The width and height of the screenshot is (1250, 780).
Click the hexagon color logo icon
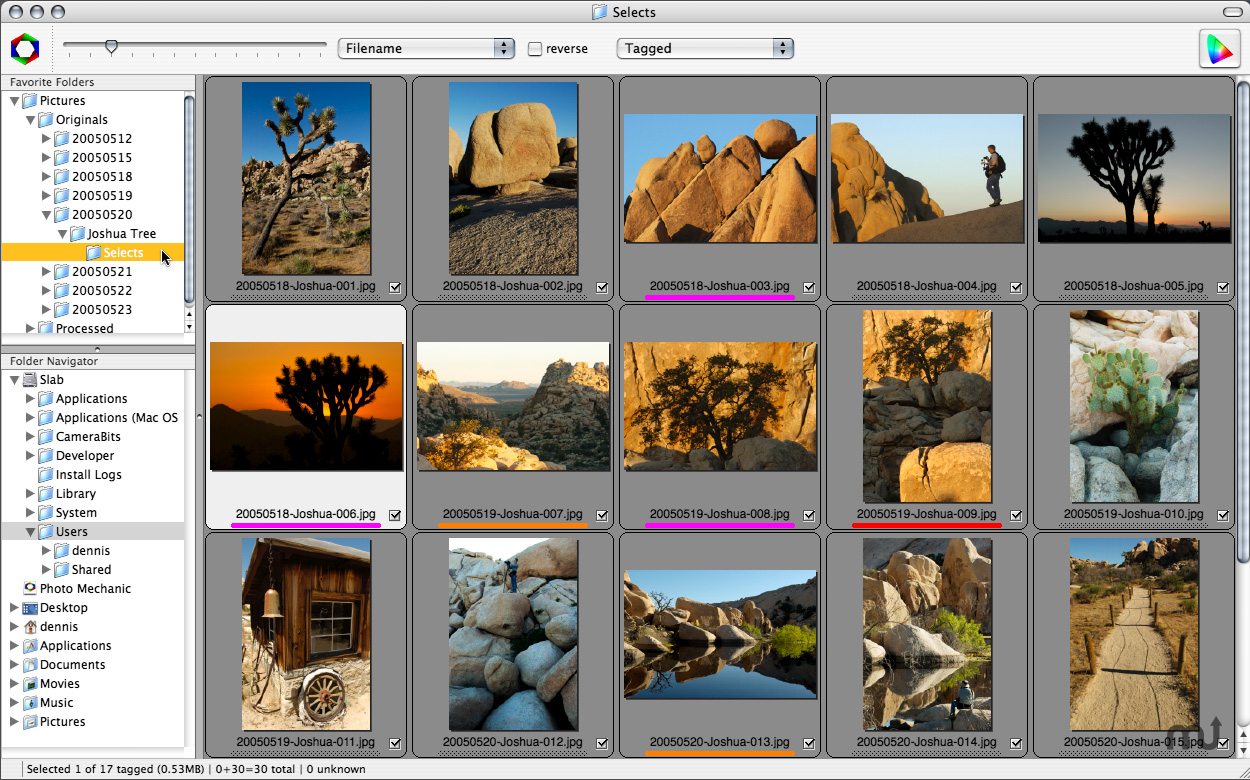(25, 48)
